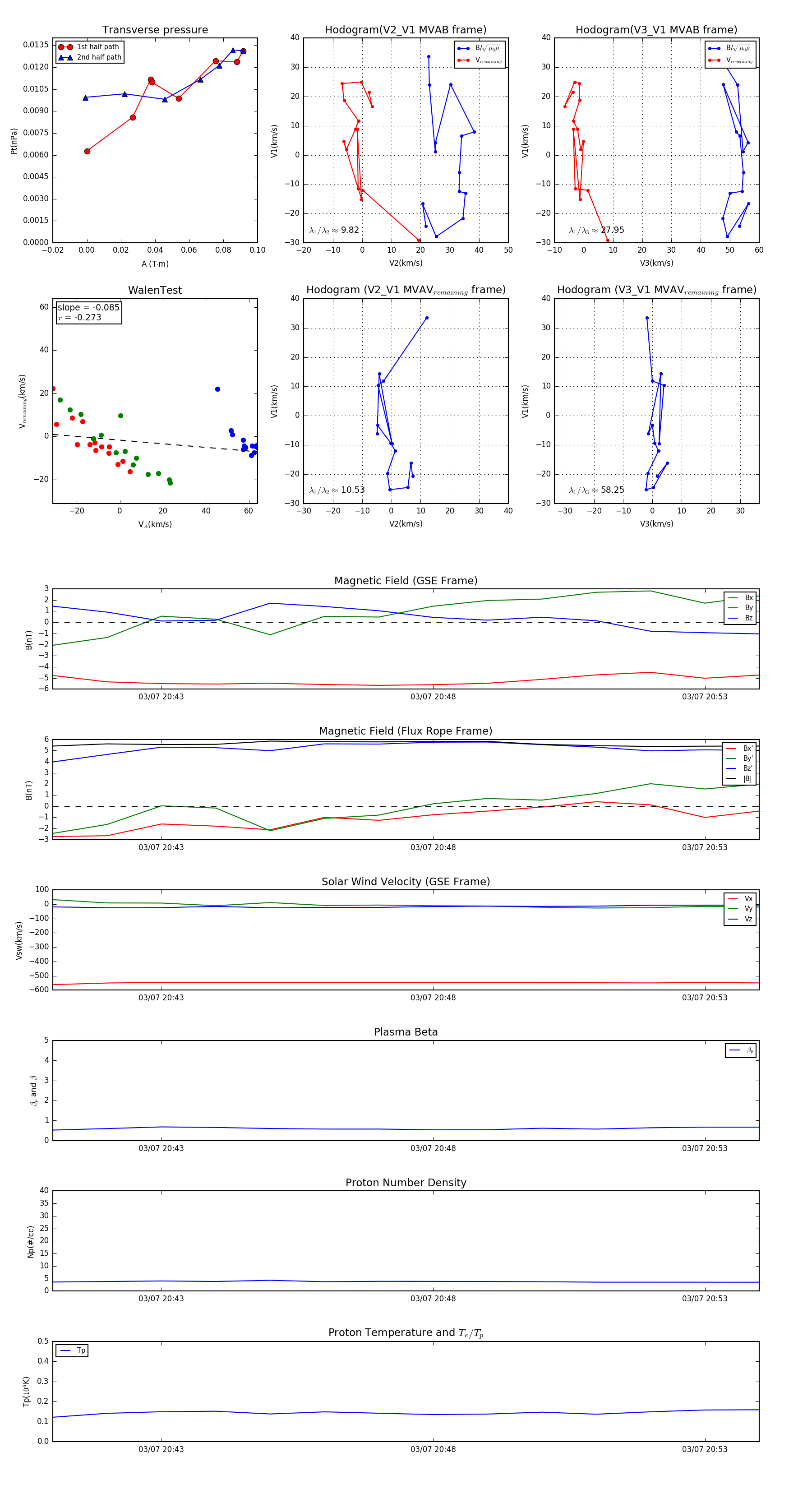Click the '03/07 20:43' tick under the GSE magnetic field plot
Viewport: 812px width, 1489px height.
tap(161, 697)
